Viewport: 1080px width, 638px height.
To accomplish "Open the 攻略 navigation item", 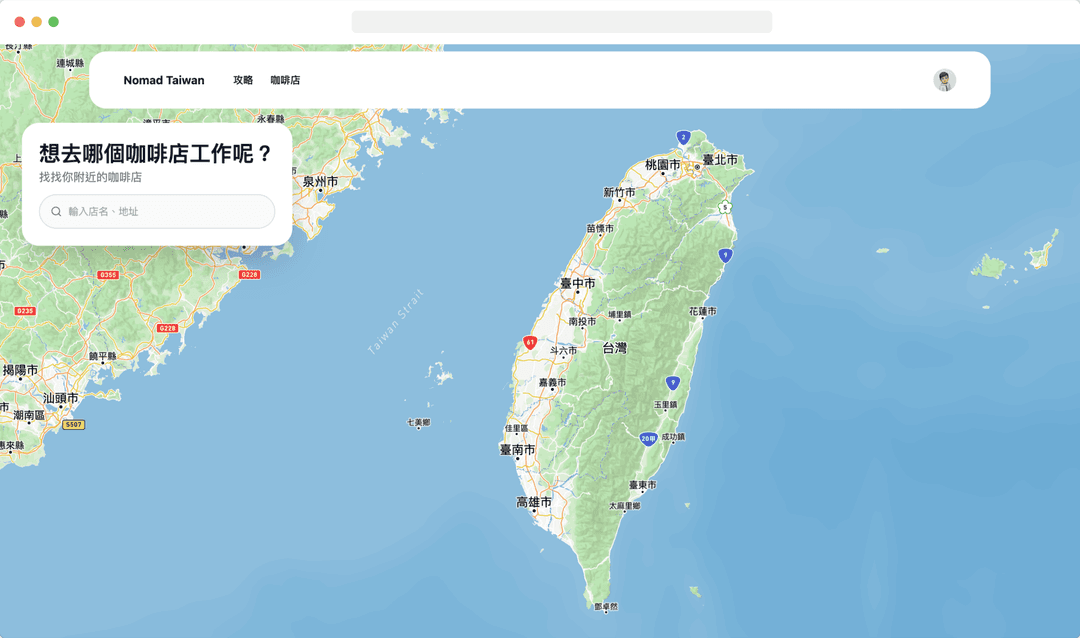I will (x=243, y=80).
